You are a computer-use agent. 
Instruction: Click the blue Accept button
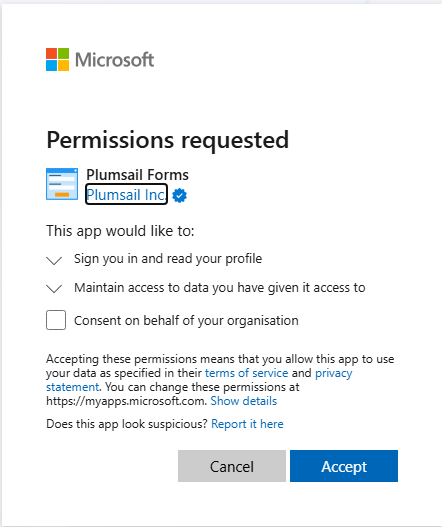(344, 466)
